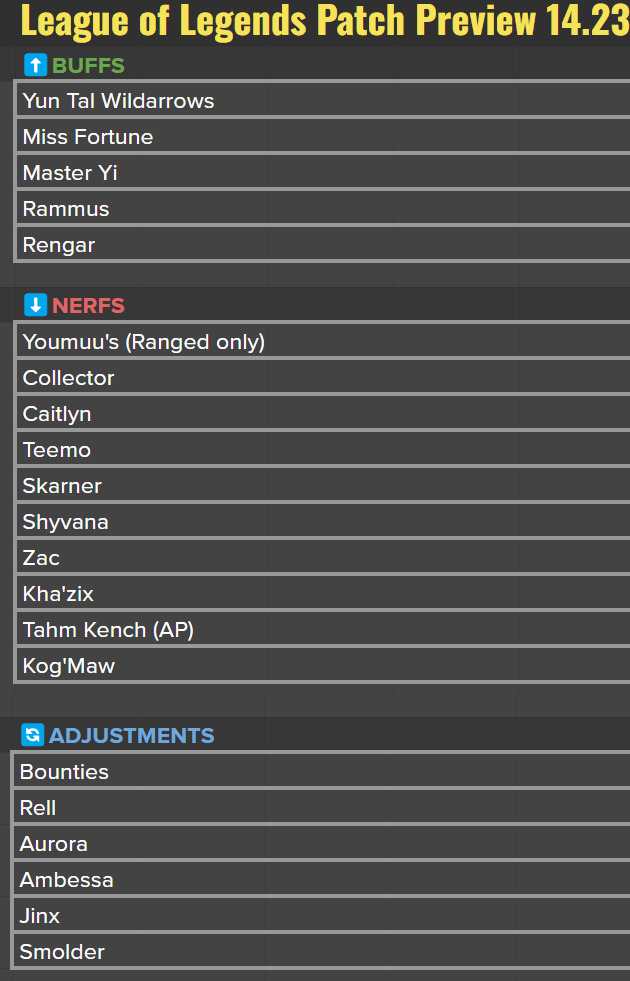Select the Collector nerf entry
630x981 pixels.
[x=323, y=377]
